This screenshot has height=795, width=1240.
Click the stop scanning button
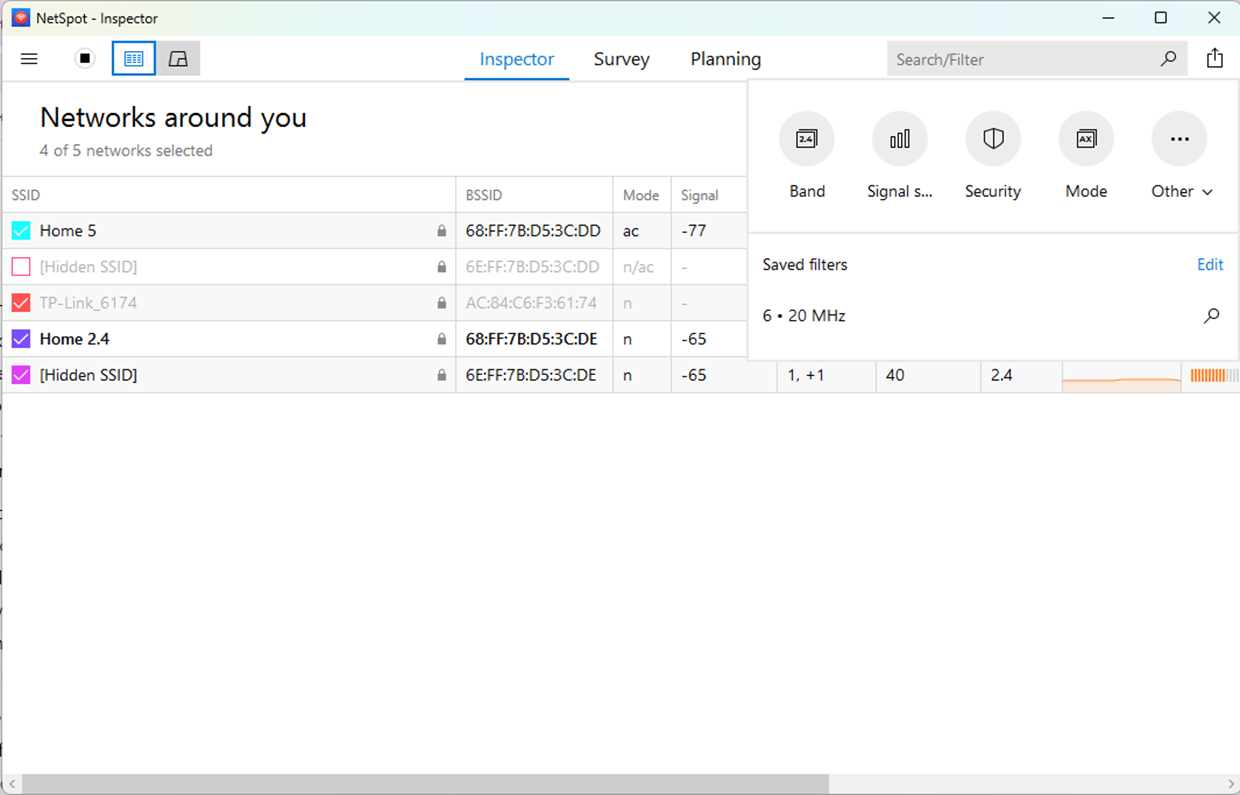click(85, 58)
